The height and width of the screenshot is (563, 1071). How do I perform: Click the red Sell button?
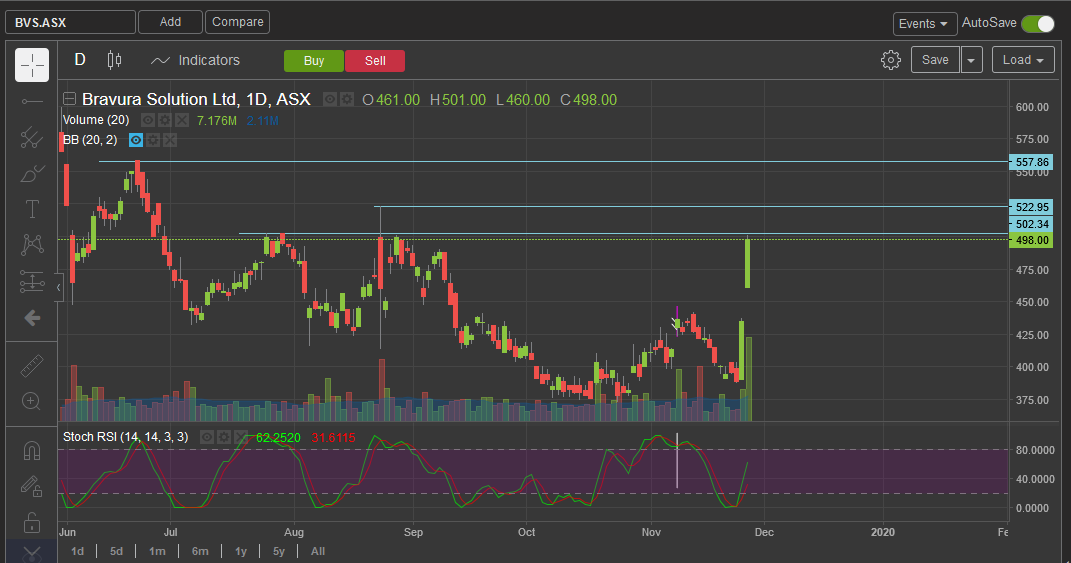375,61
